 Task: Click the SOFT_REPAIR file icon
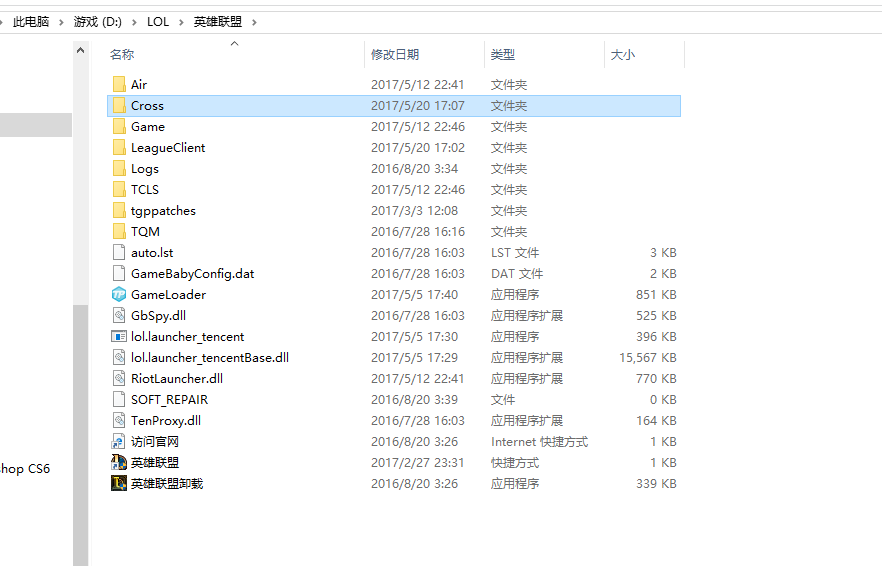click(119, 399)
